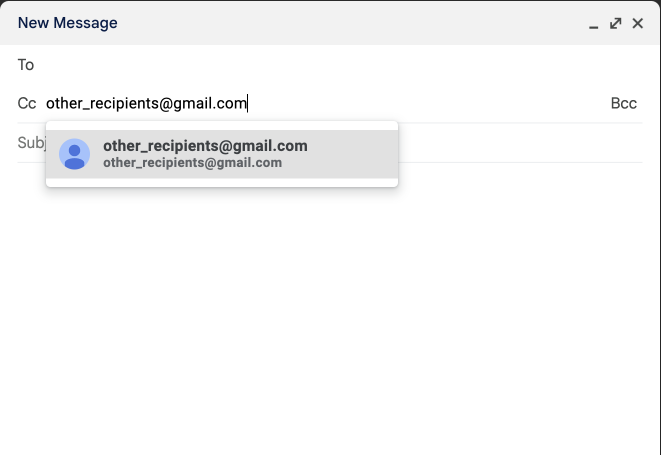
Task: Click the smaller email line under the contact name
Action: [192, 163]
